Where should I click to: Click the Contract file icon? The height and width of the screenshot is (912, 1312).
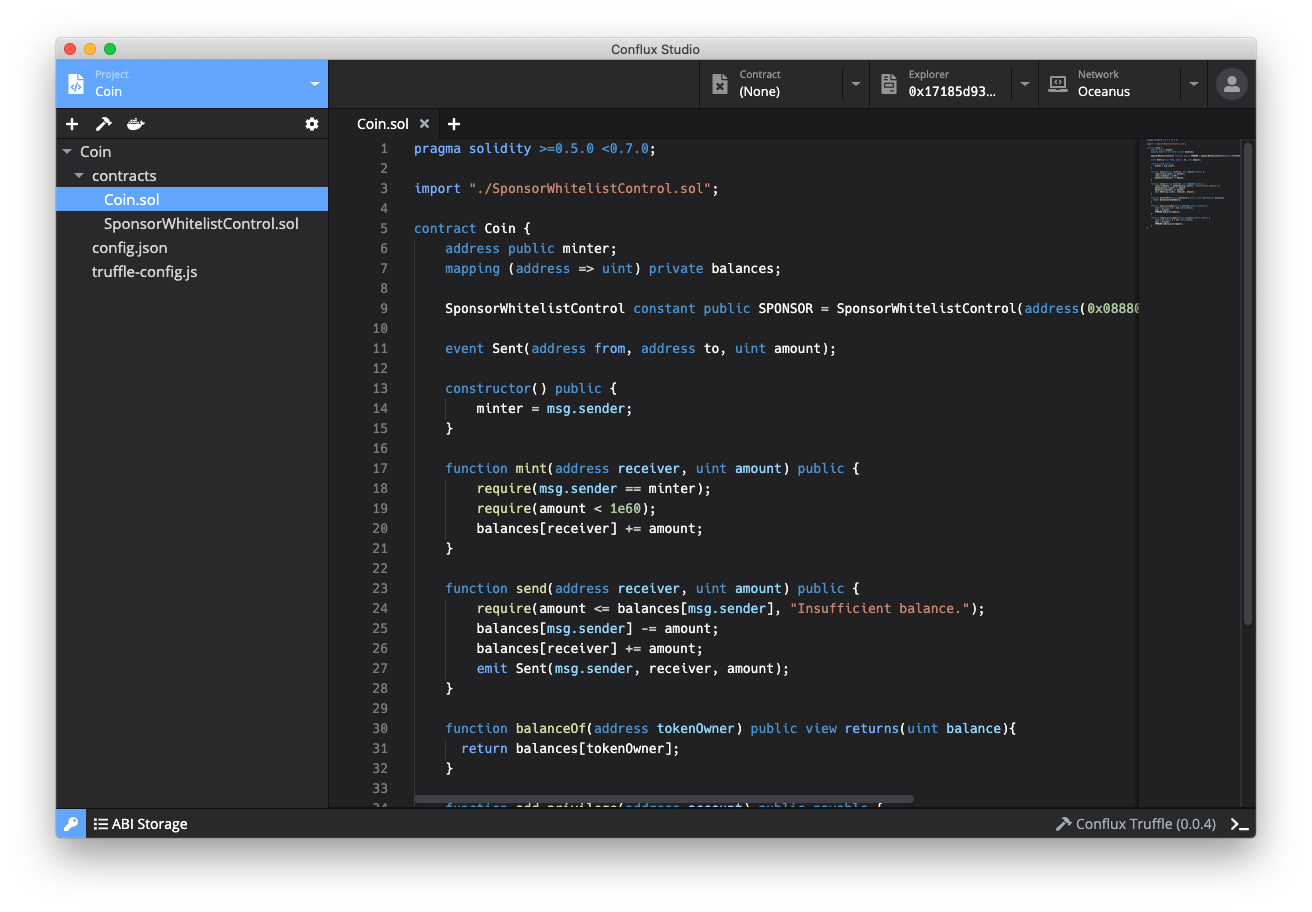pos(720,84)
